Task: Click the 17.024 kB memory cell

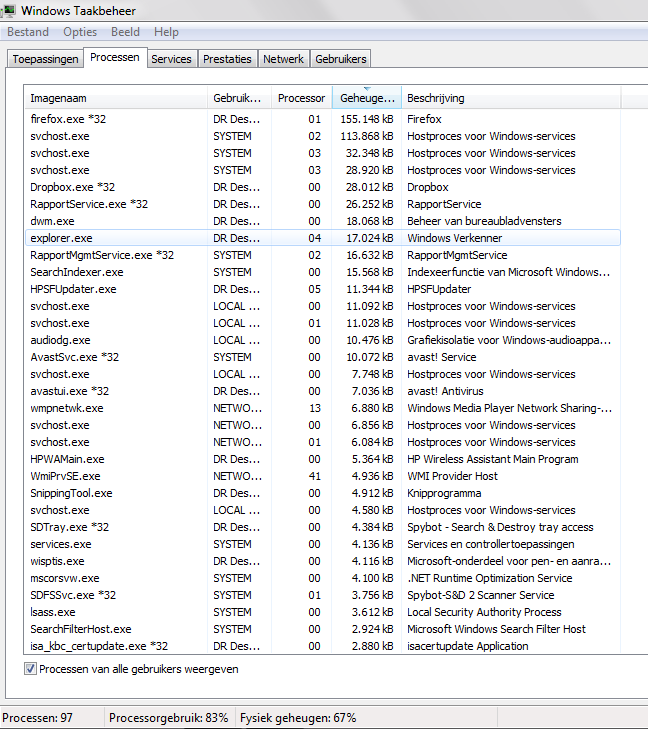Action: coord(370,238)
